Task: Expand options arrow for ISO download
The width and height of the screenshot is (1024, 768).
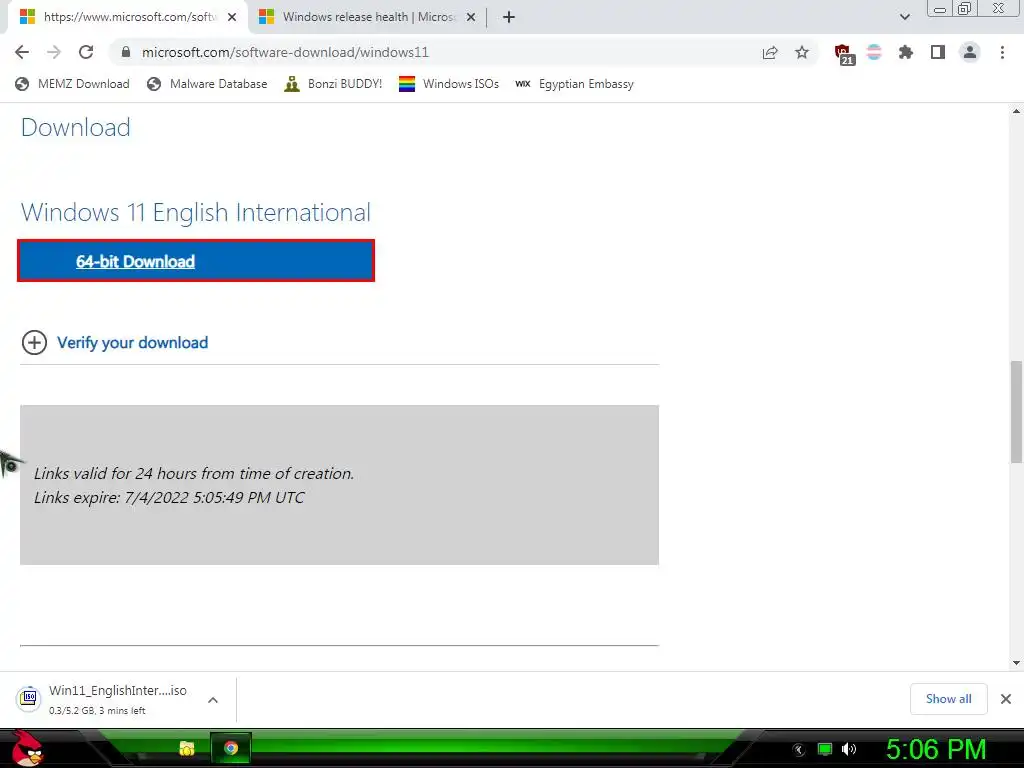Action: pyautogui.click(x=213, y=699)
